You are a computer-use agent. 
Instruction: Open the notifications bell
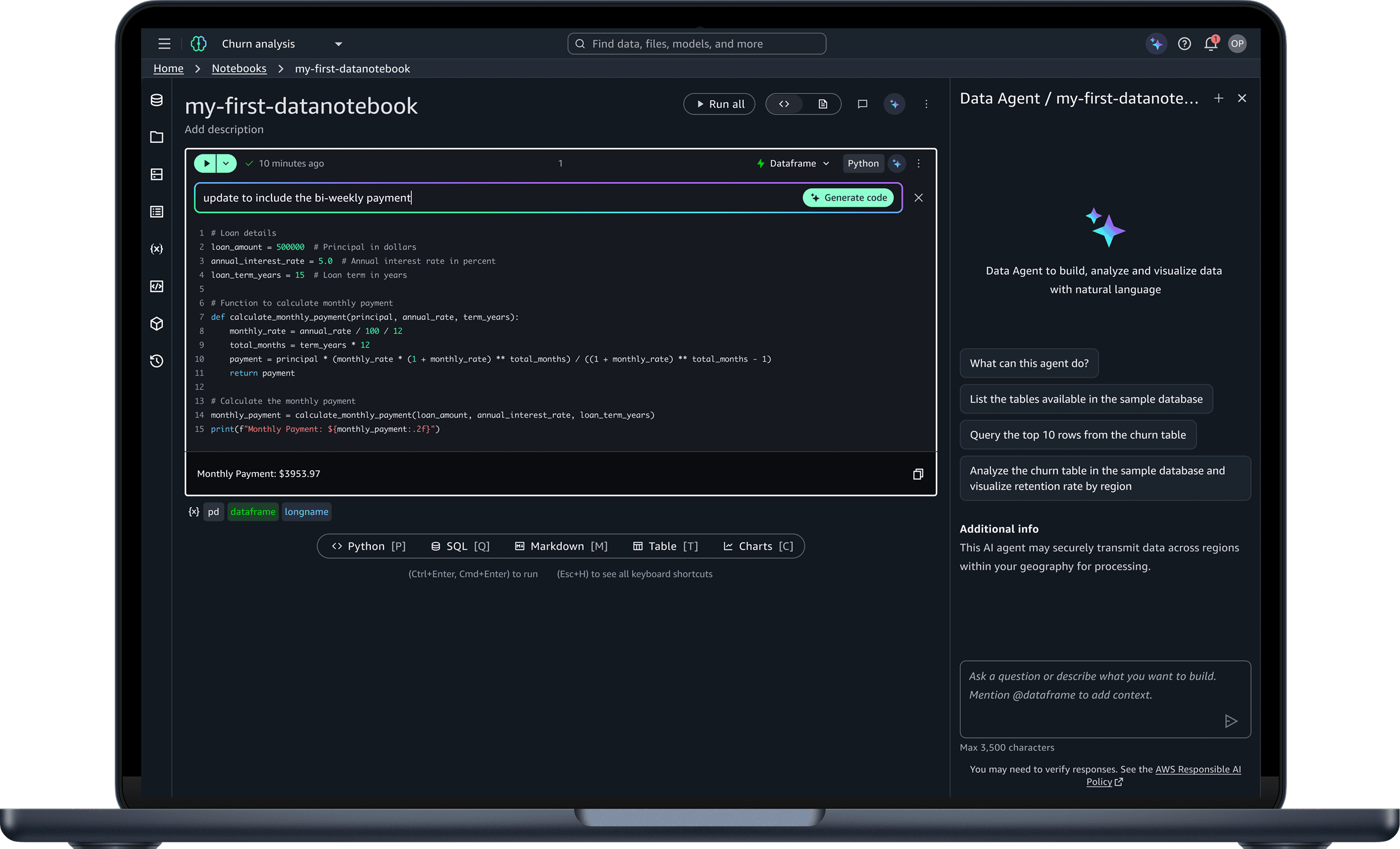(x=1211, y=44)
